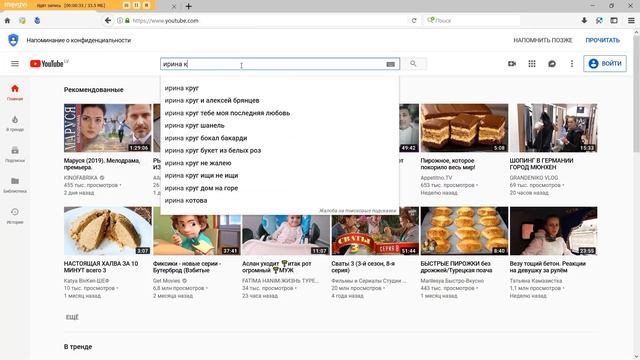Open История in the sidebar
Image resolution: width=640 pixels, height=360 pixels.
tap(15, 216)
